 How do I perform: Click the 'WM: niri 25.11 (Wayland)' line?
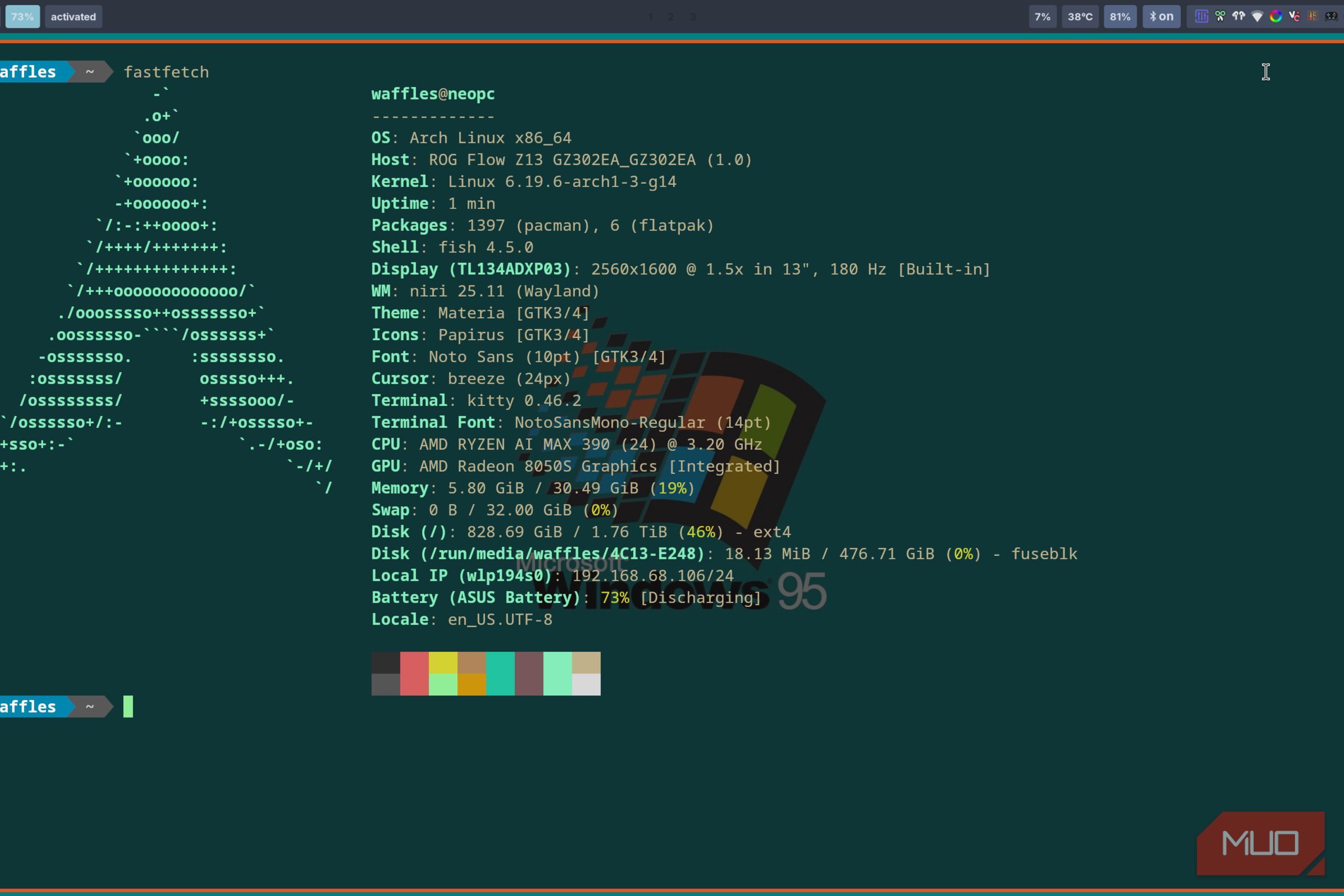coord(486,291)
